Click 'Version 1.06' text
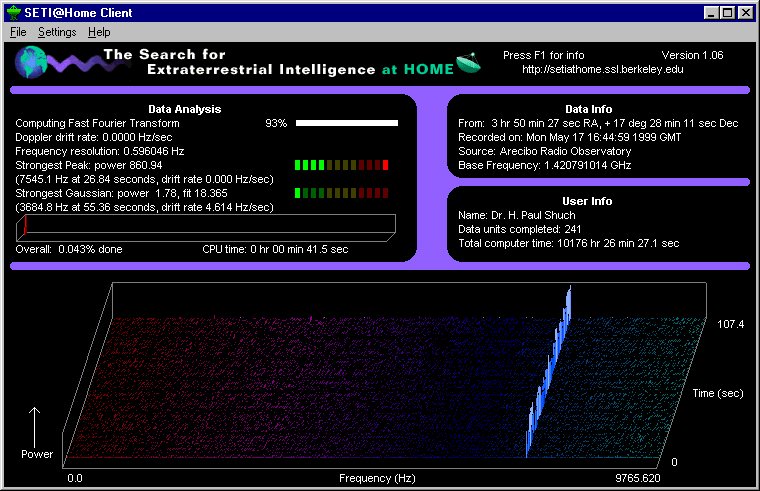760x491 pixels. point(692,55)
